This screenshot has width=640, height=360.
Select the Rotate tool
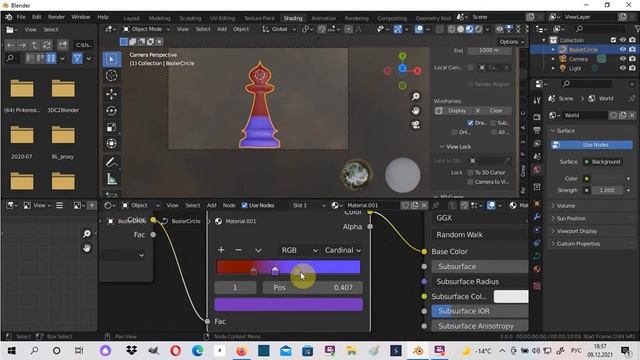[111, 111]
